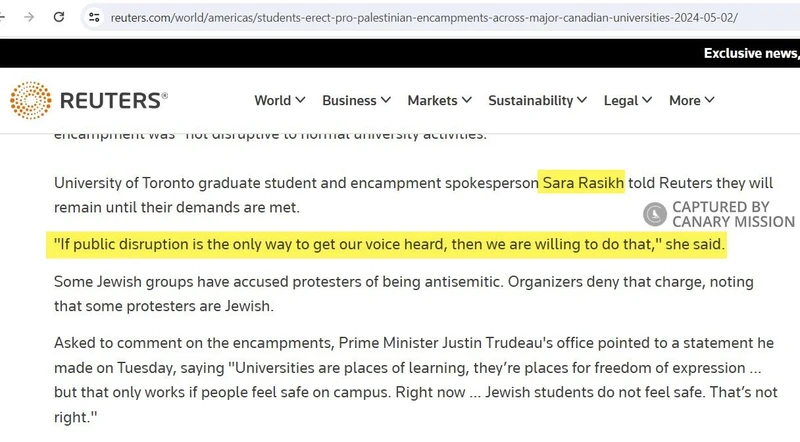The height and width of the screenshot is (442, 800).
Task: Reload the page with the refresh icon
Action: click(59, 17)
